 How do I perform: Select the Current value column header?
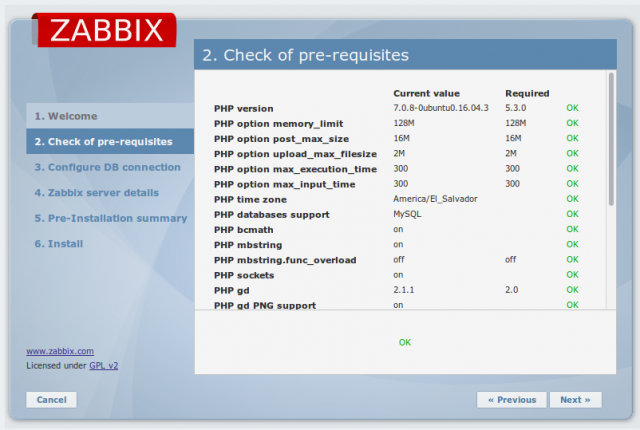tap(427, 93)
